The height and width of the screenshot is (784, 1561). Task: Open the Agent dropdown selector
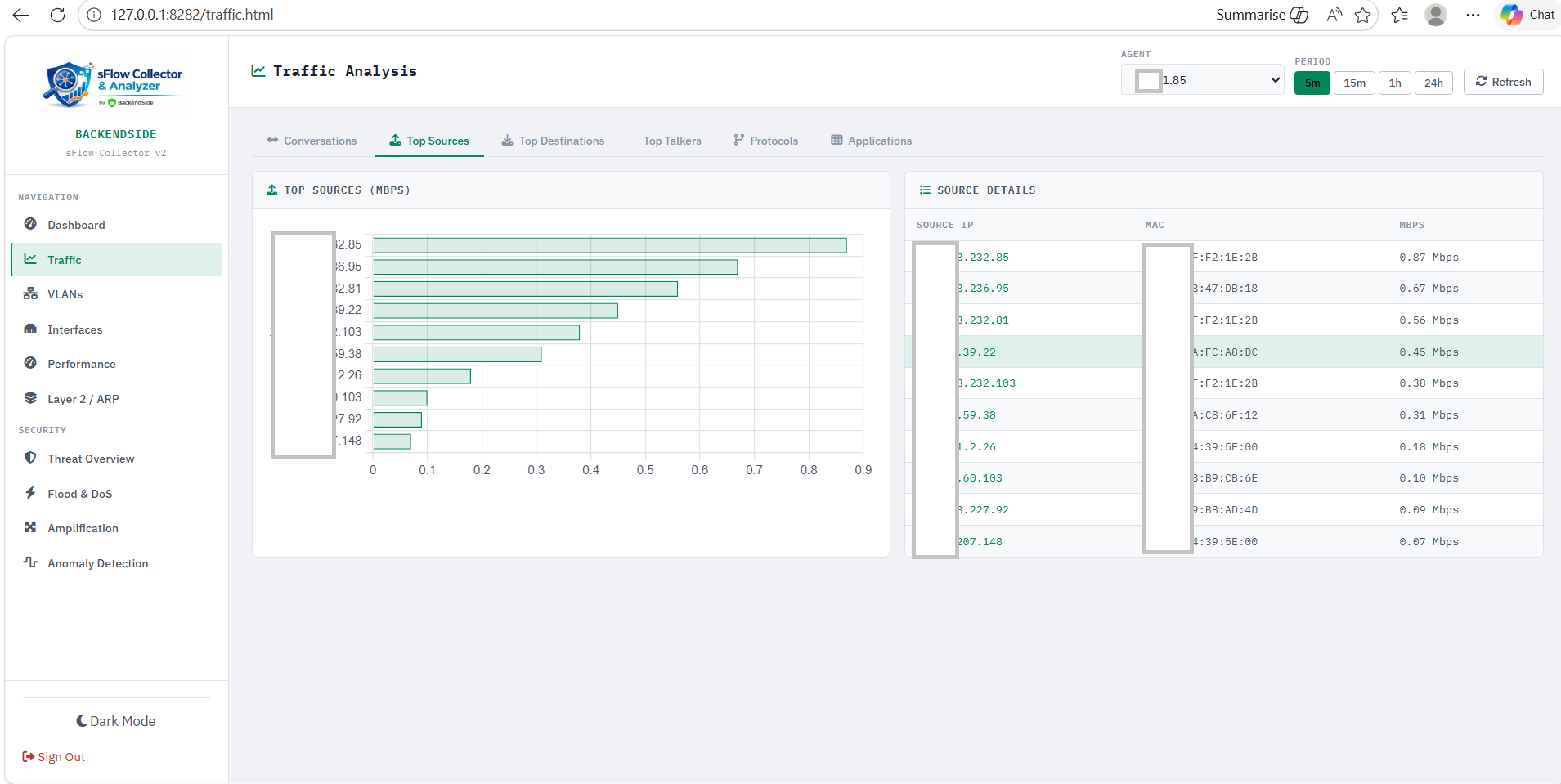(1202, 80)
